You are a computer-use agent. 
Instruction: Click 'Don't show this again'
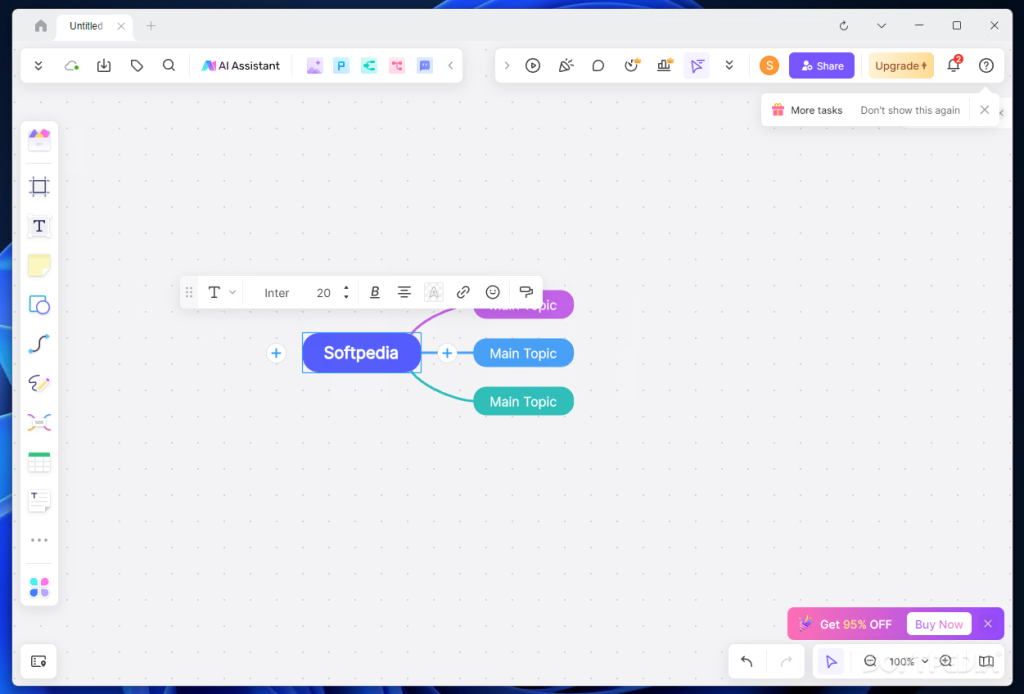click(910, 110)
